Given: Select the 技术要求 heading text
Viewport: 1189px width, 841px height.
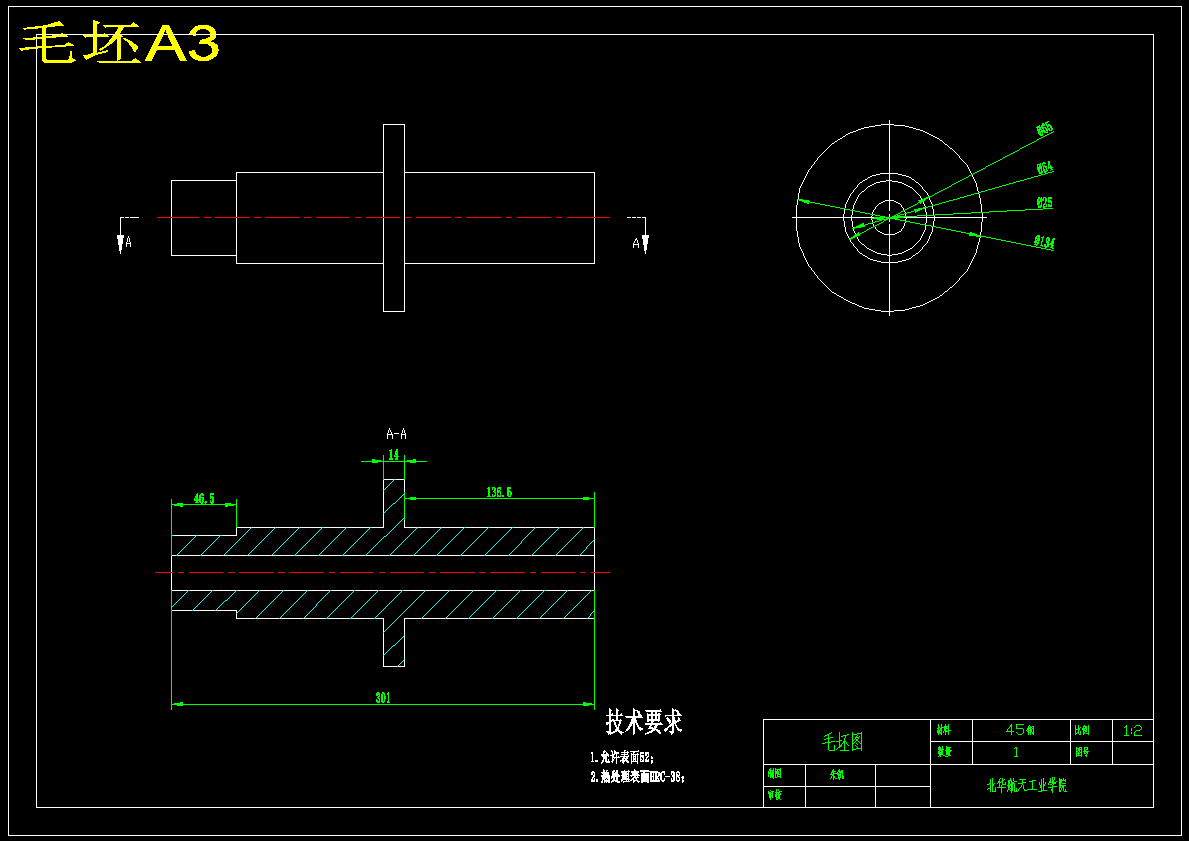Looking at the screenshot, I should coord(644,722).
